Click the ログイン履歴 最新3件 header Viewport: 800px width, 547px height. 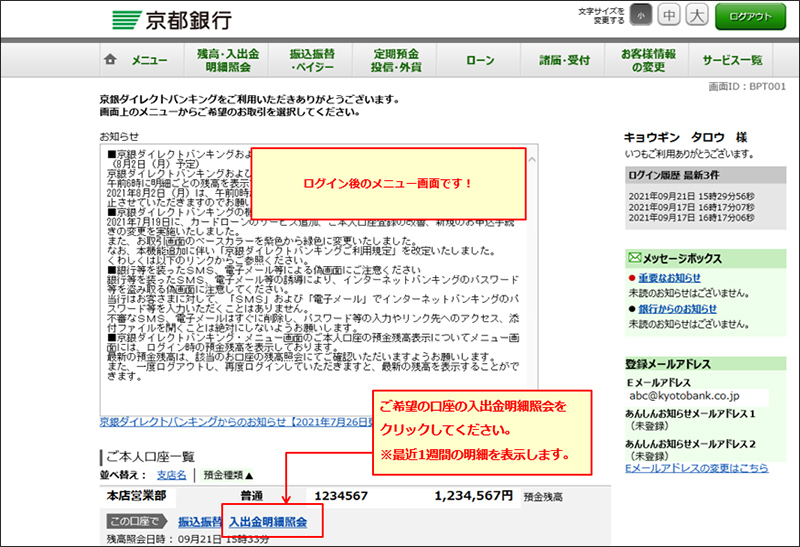pos(706,175)
